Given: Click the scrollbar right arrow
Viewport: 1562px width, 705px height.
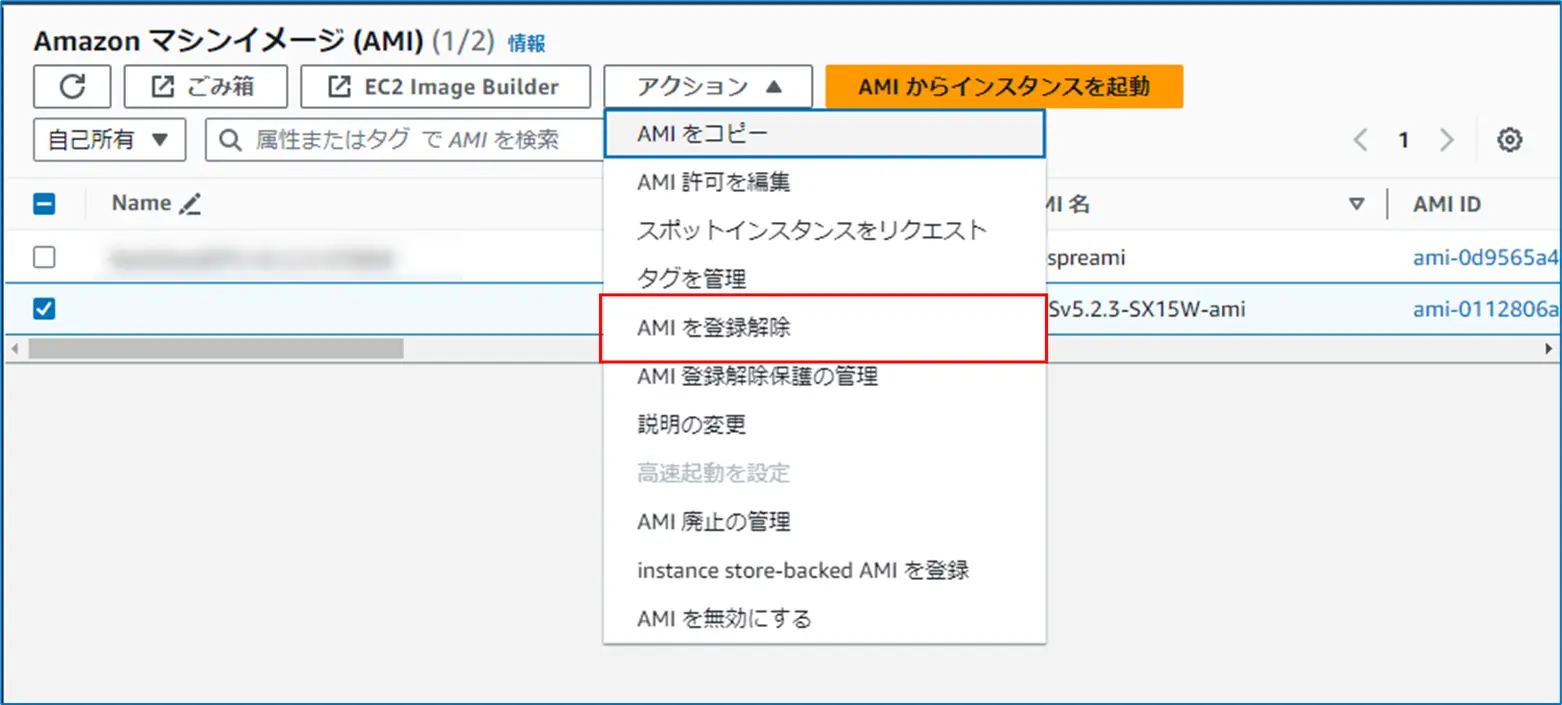Looking at the screenshot, I should 1549,348.
